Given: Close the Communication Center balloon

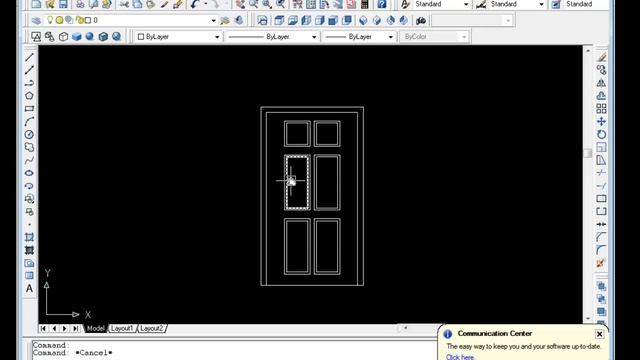Looking at the screenshot, I should (599, 334).
